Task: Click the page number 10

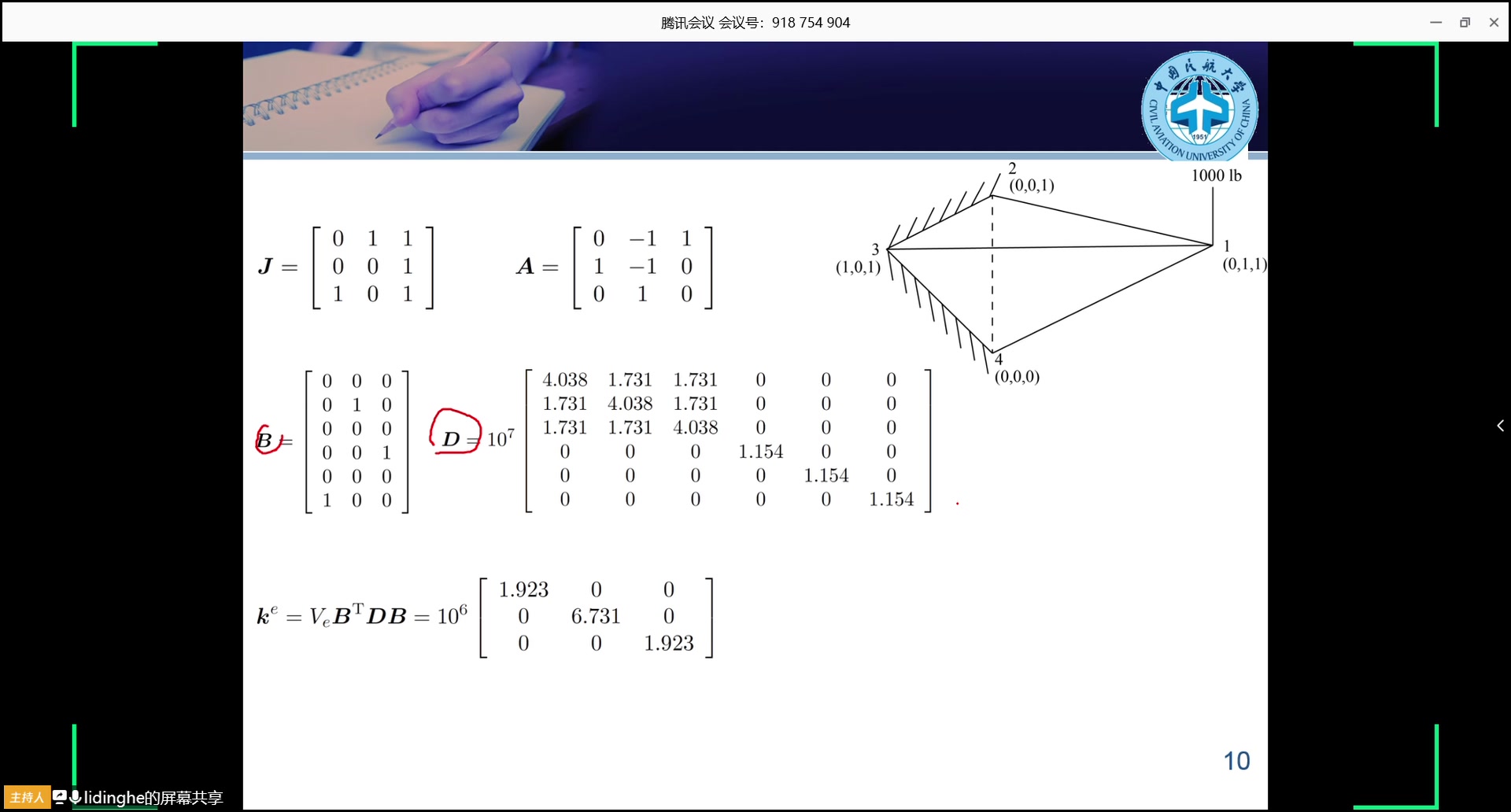Action: pos(1236,761)
